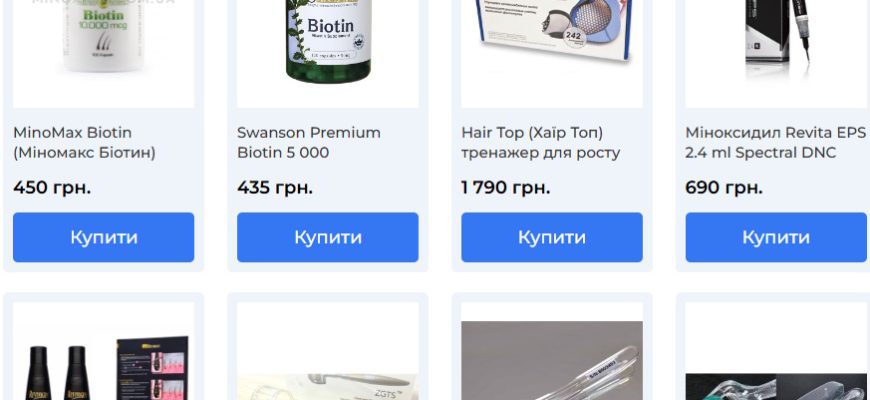
Task: Buy the Revita EPS Spectral DNC minoxidil
Action: coord(776,237)
